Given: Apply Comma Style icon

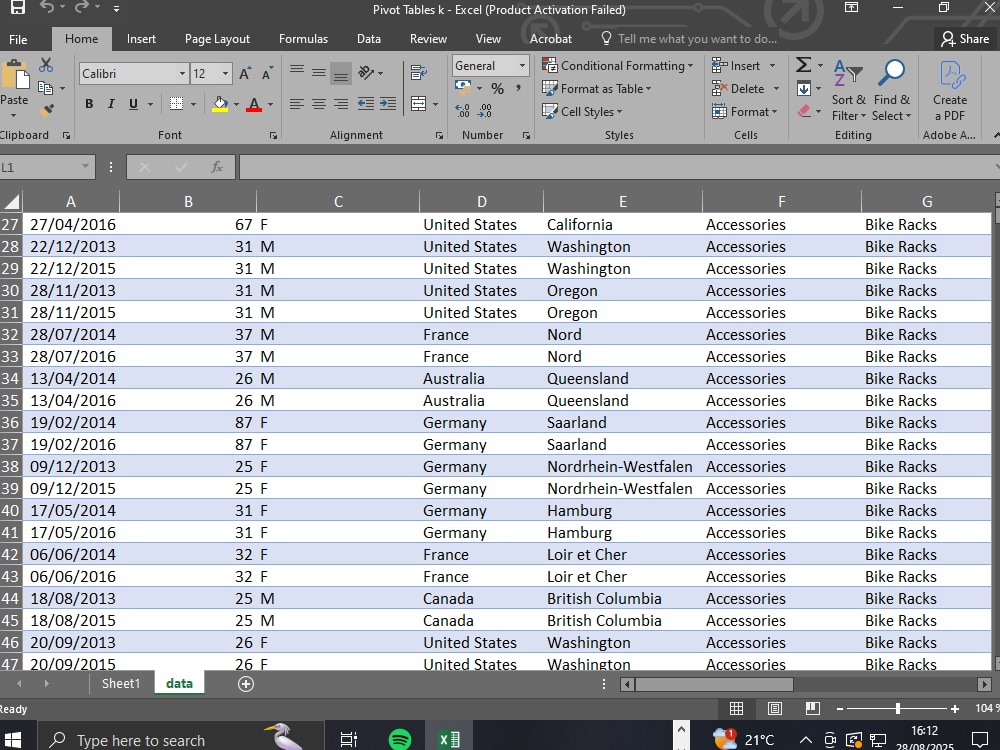Looking at the screenshot, I should [518, 89].
